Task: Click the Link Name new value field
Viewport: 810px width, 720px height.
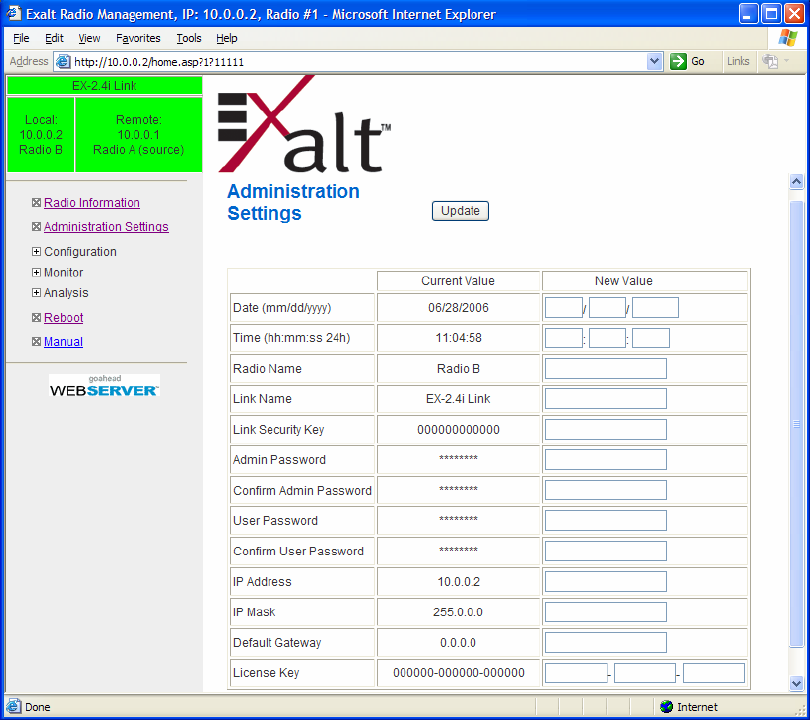Action: click(605, 399)
